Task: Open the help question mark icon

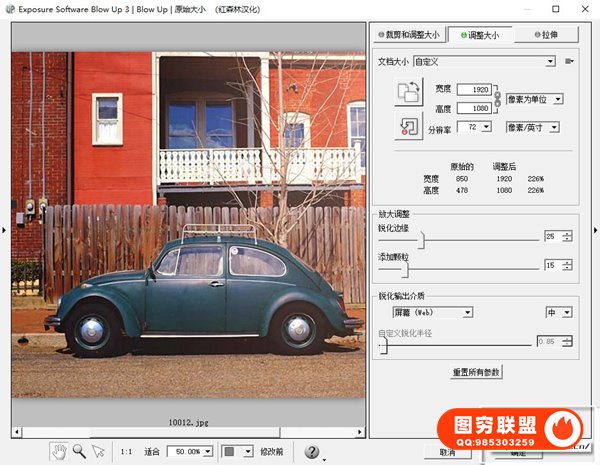Action: tap(312, 452)
